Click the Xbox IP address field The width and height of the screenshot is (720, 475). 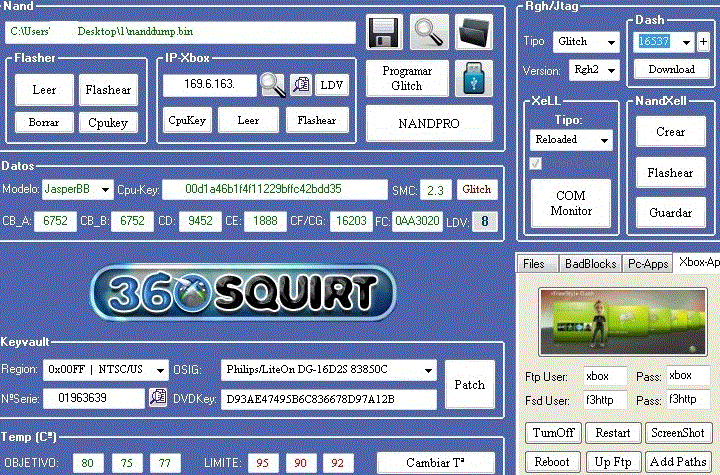pyautogui.click(x=210, y=85)
